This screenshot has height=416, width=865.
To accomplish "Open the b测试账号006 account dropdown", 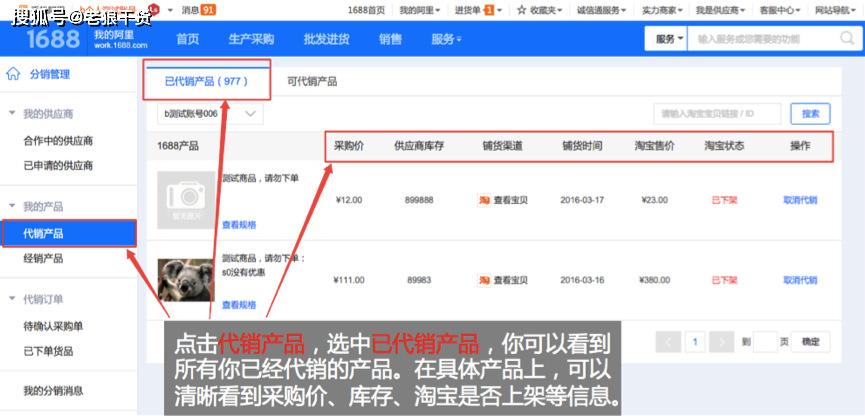I will tap(210, 114).
